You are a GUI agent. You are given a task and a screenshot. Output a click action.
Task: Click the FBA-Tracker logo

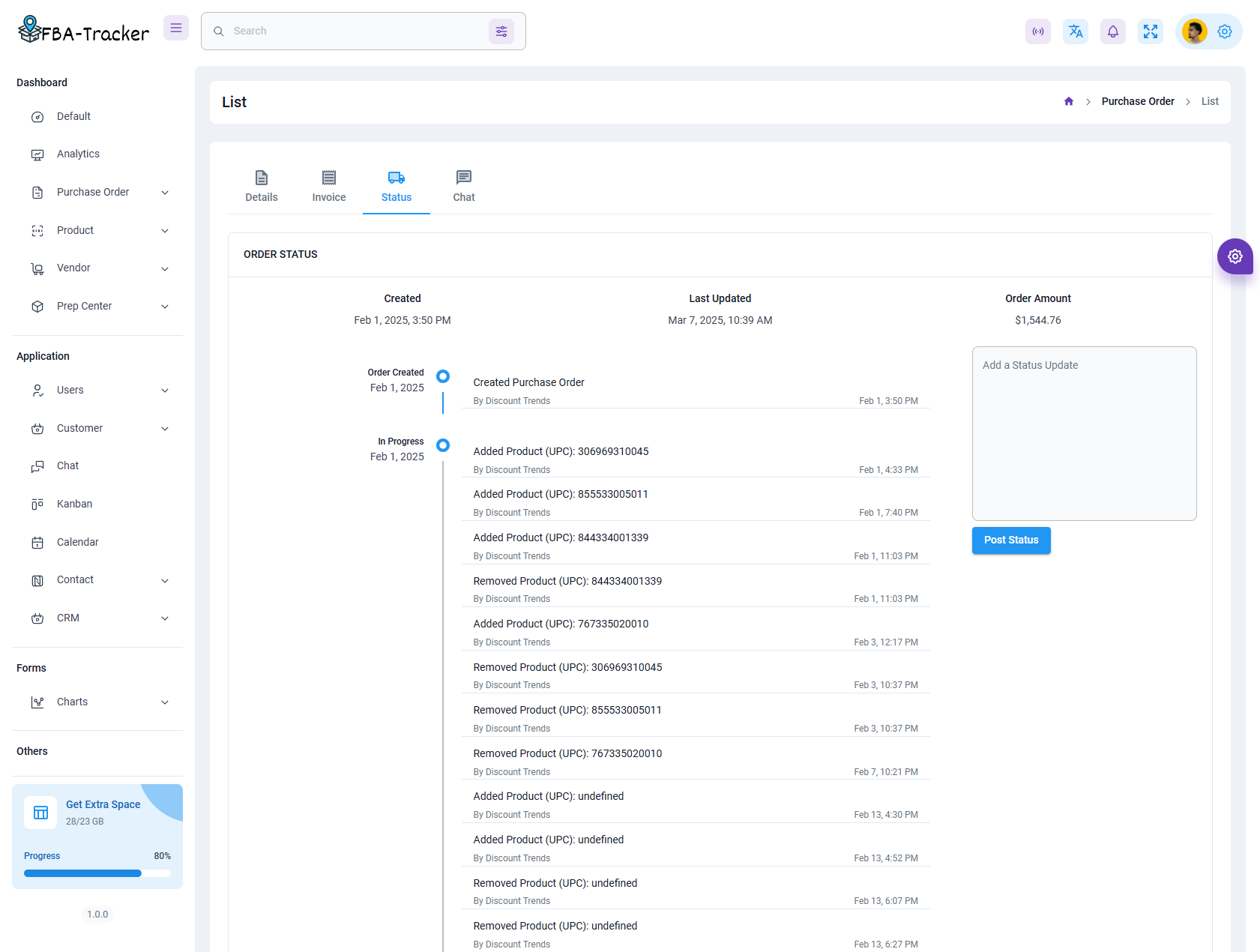[x=83, y=30]
